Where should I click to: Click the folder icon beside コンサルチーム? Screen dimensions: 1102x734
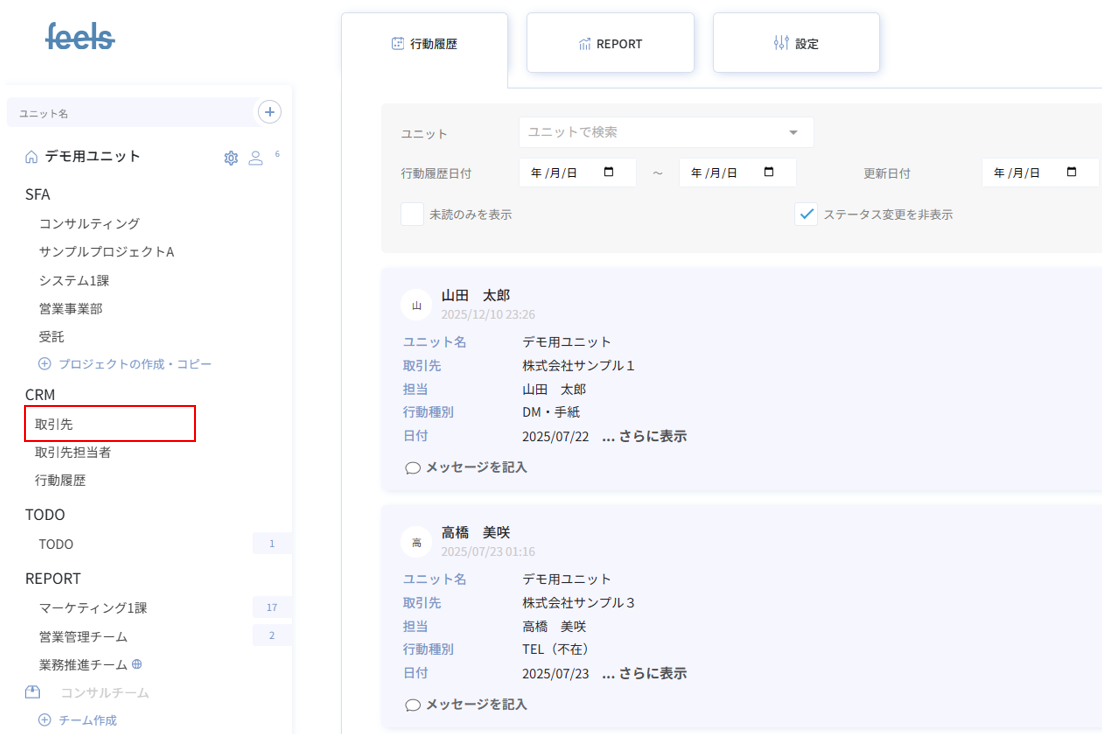pos(33,692)
